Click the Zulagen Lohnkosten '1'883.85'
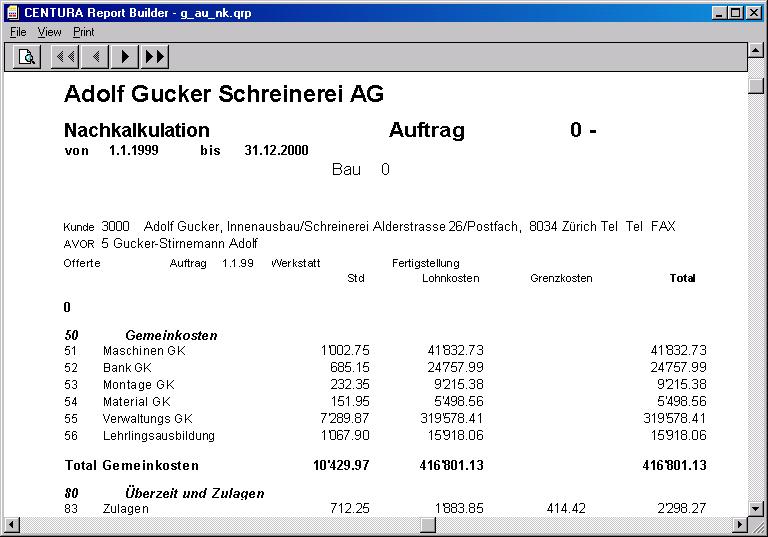The image size is (768, 537). click(459, 509)
